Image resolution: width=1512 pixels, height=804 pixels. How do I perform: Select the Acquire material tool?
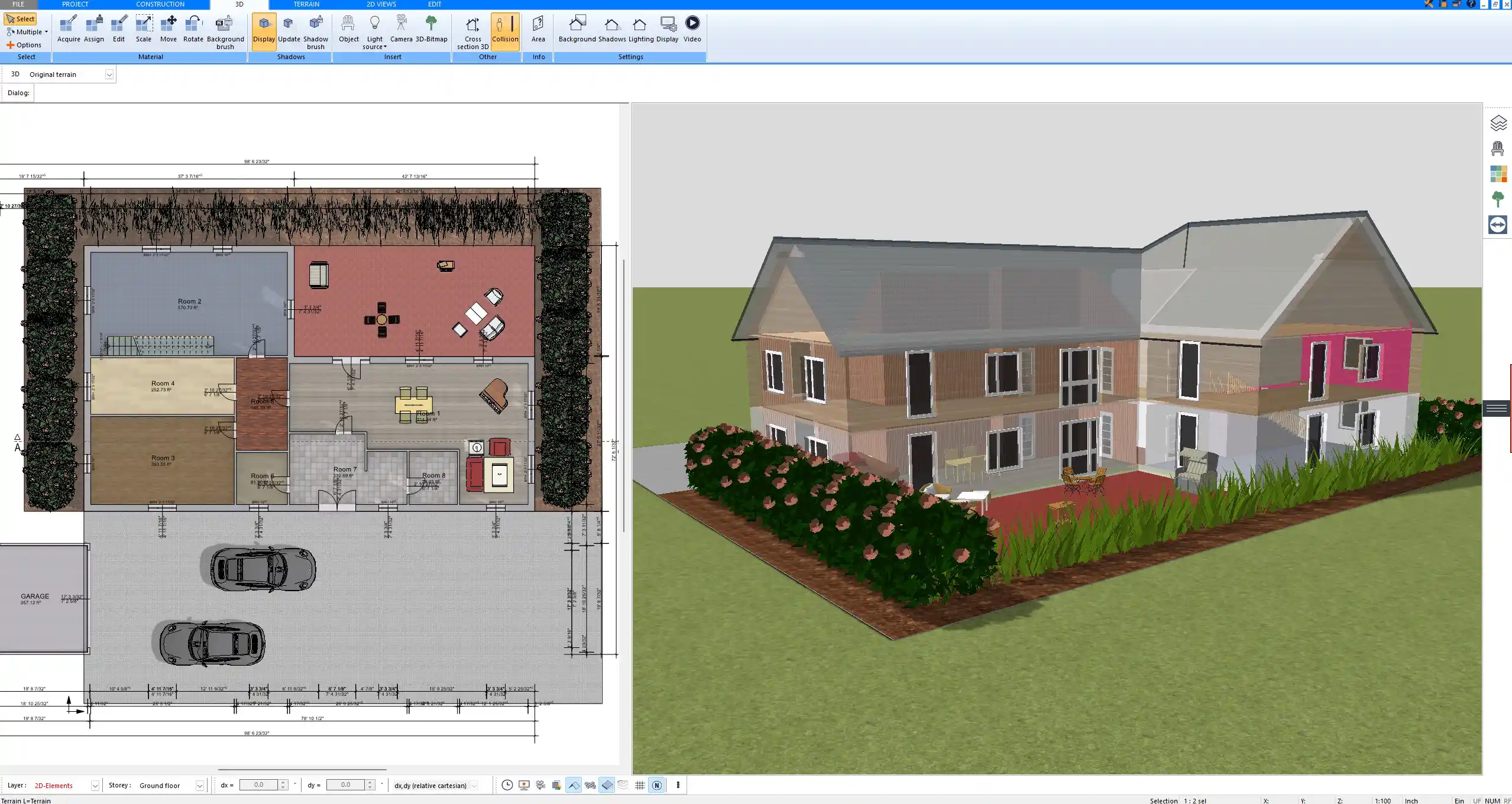pos(69,30)
